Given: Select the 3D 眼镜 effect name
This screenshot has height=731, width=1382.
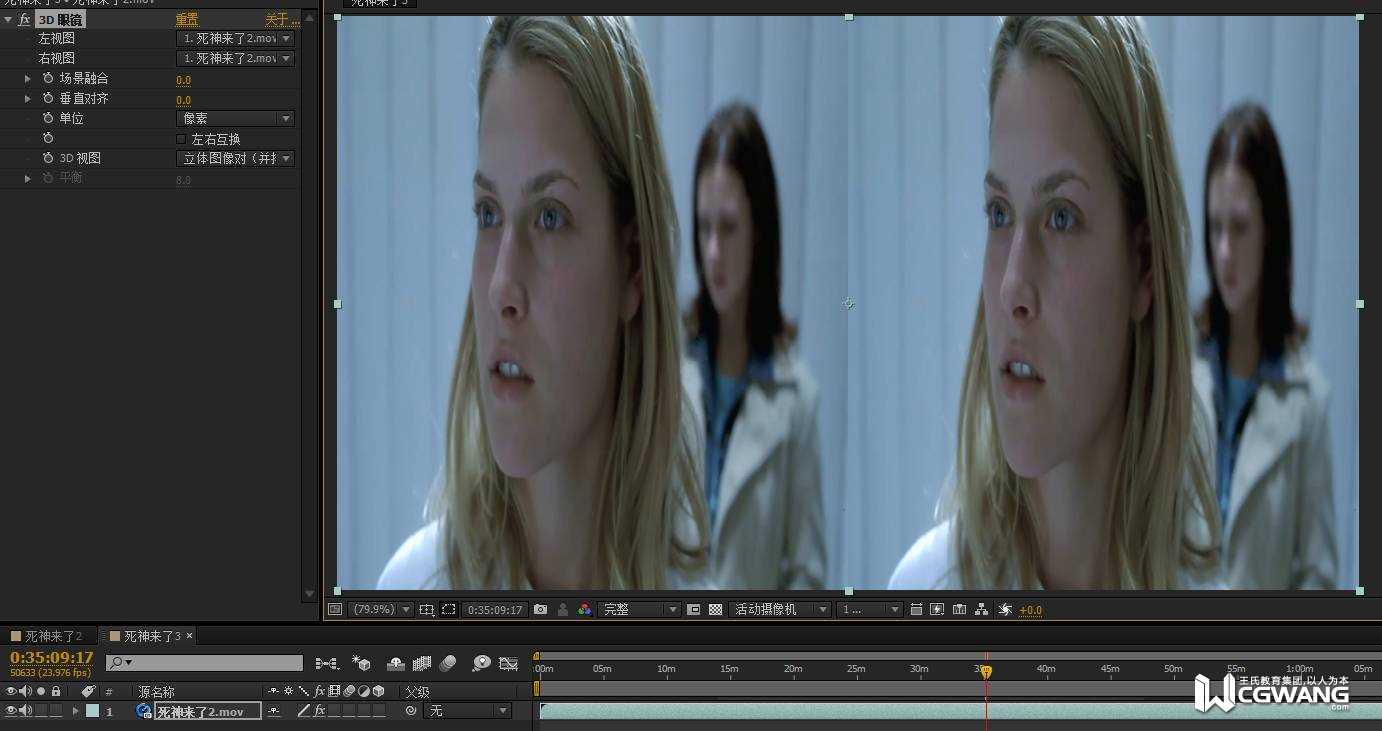Looking at the screenshot, I should [x=61, y=19].
